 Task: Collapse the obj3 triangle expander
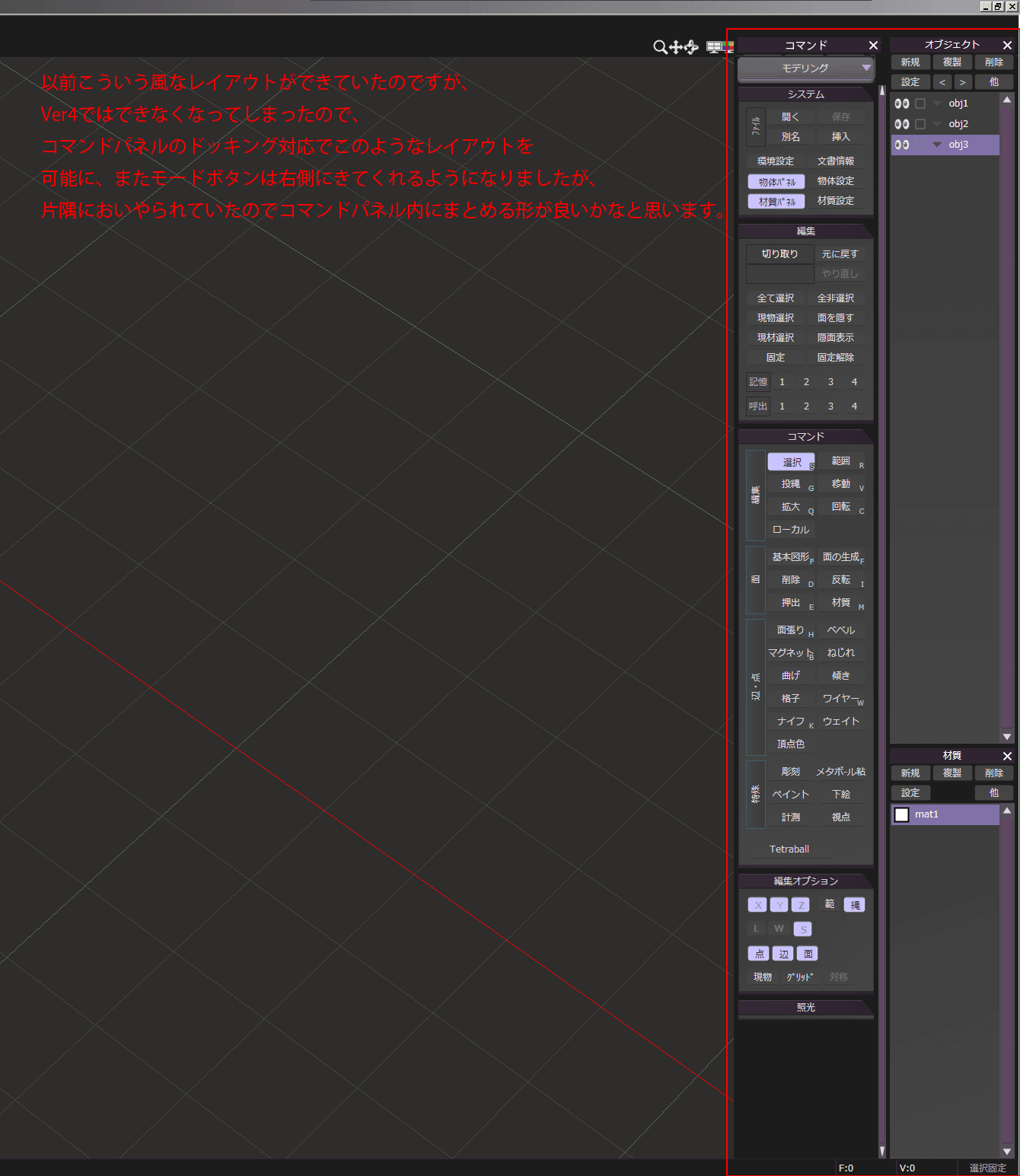[x=937, y=145]
